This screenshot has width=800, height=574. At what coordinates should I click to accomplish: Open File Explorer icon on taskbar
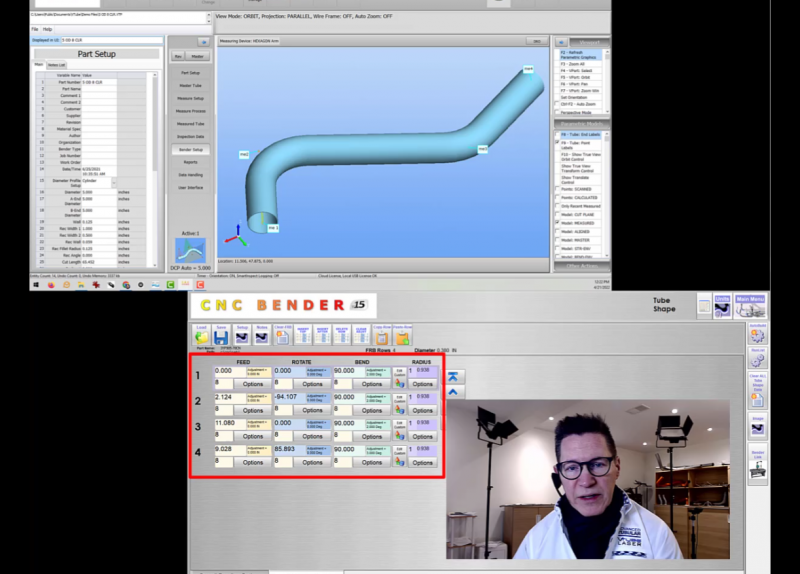(81, 285)
